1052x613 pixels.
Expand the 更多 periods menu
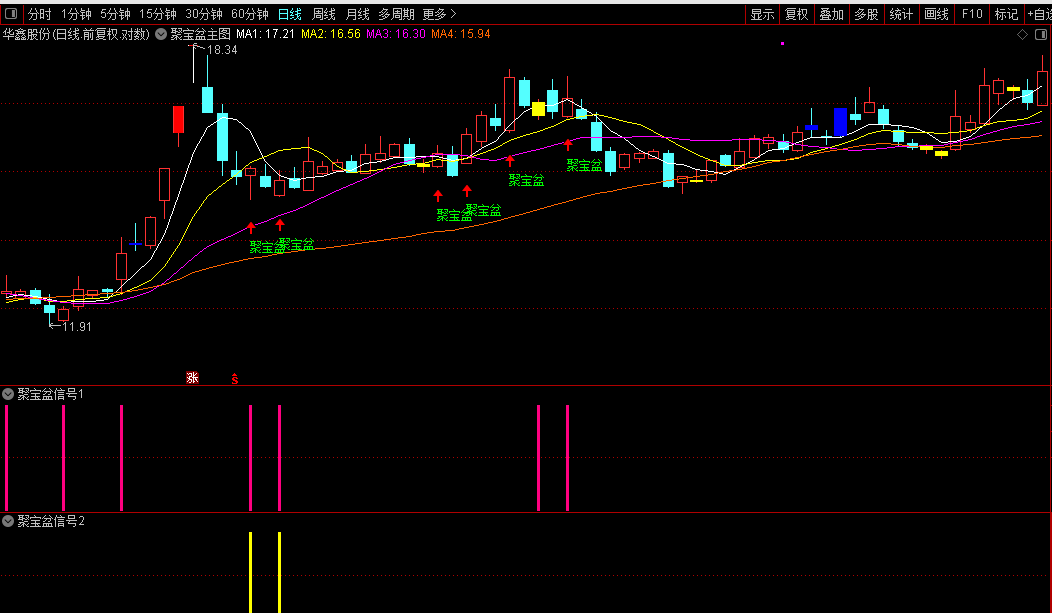[439, 14]
